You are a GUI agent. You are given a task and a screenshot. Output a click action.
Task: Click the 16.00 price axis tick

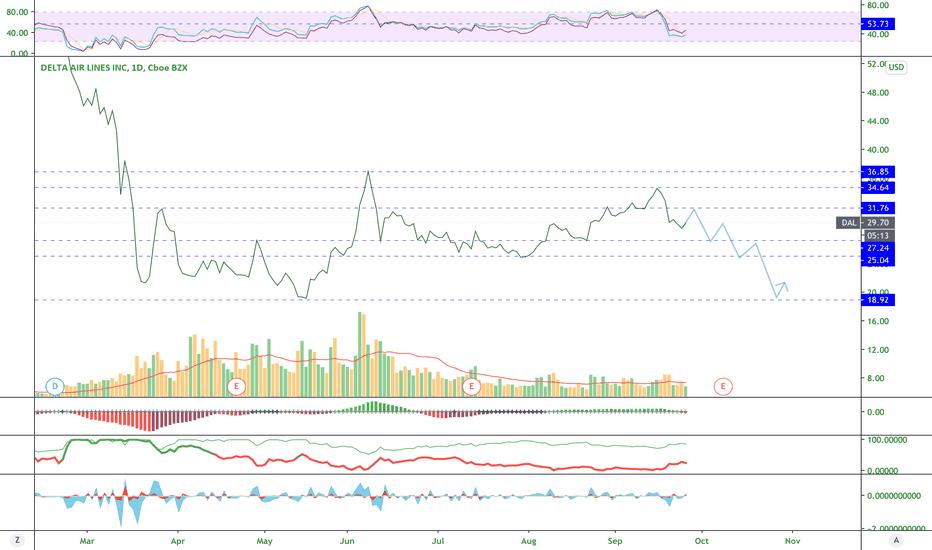click(878, 321)
